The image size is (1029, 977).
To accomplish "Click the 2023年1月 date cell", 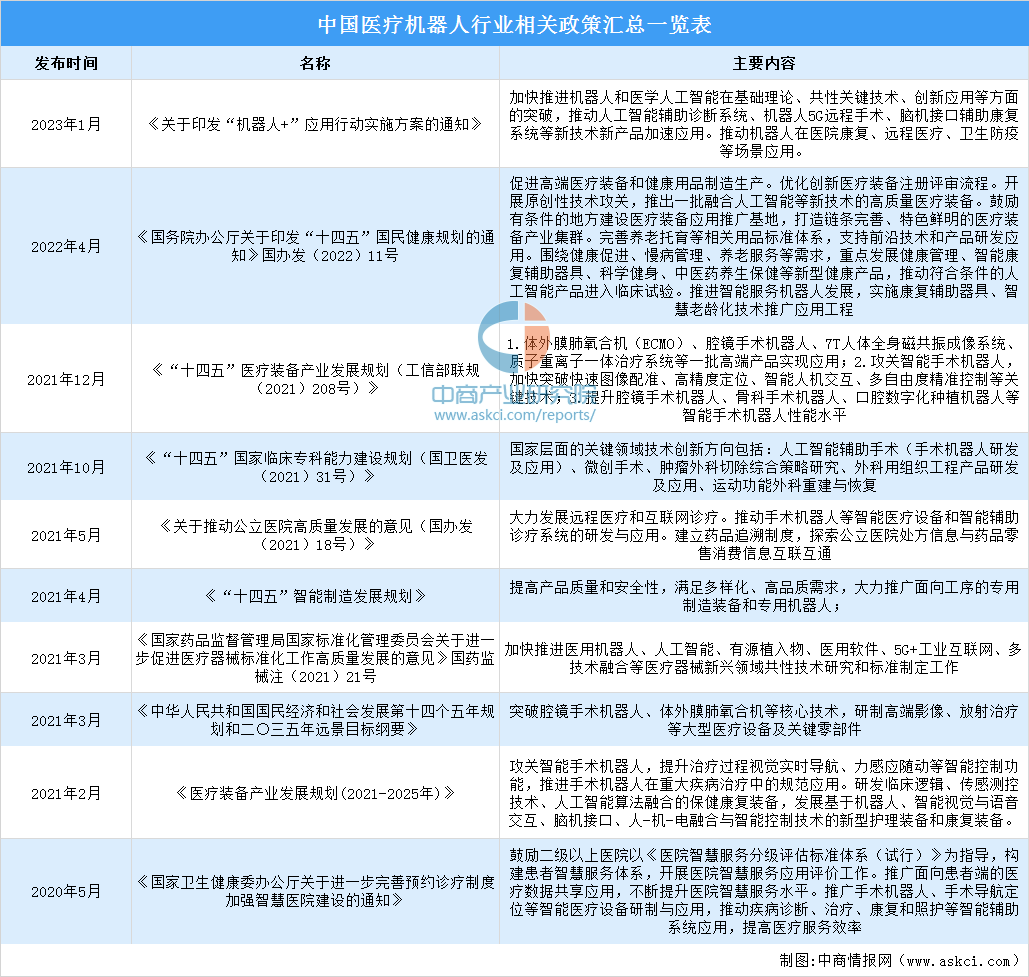I will pyautogui.click(x=66, y=125).
